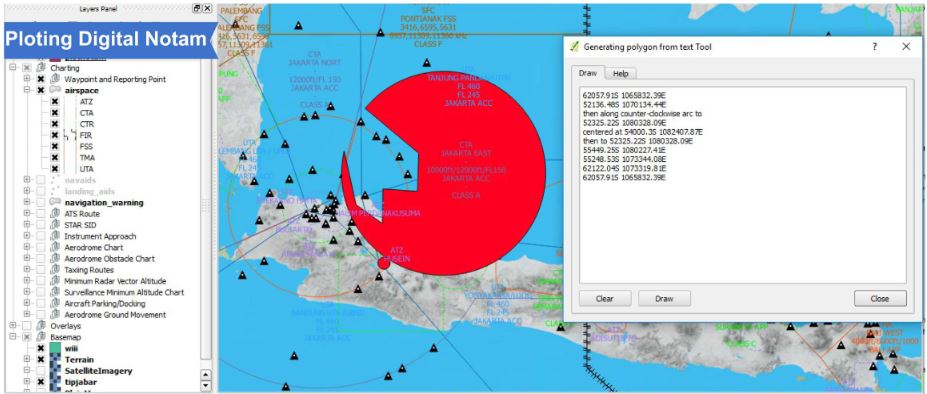
Task: Click the wiii layer green color swatch
Action: pos(55,348)
